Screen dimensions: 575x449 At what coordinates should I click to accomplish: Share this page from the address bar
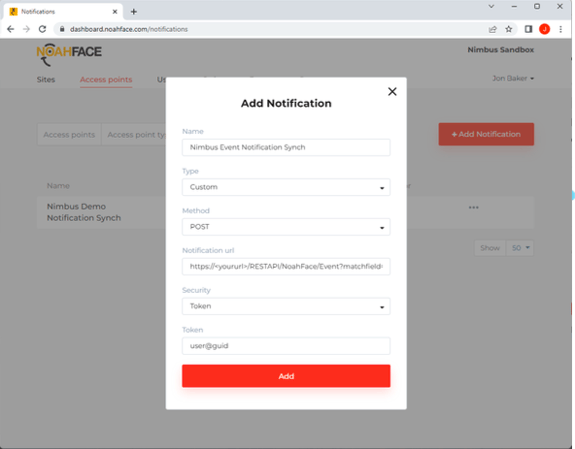tap(492, 29)
